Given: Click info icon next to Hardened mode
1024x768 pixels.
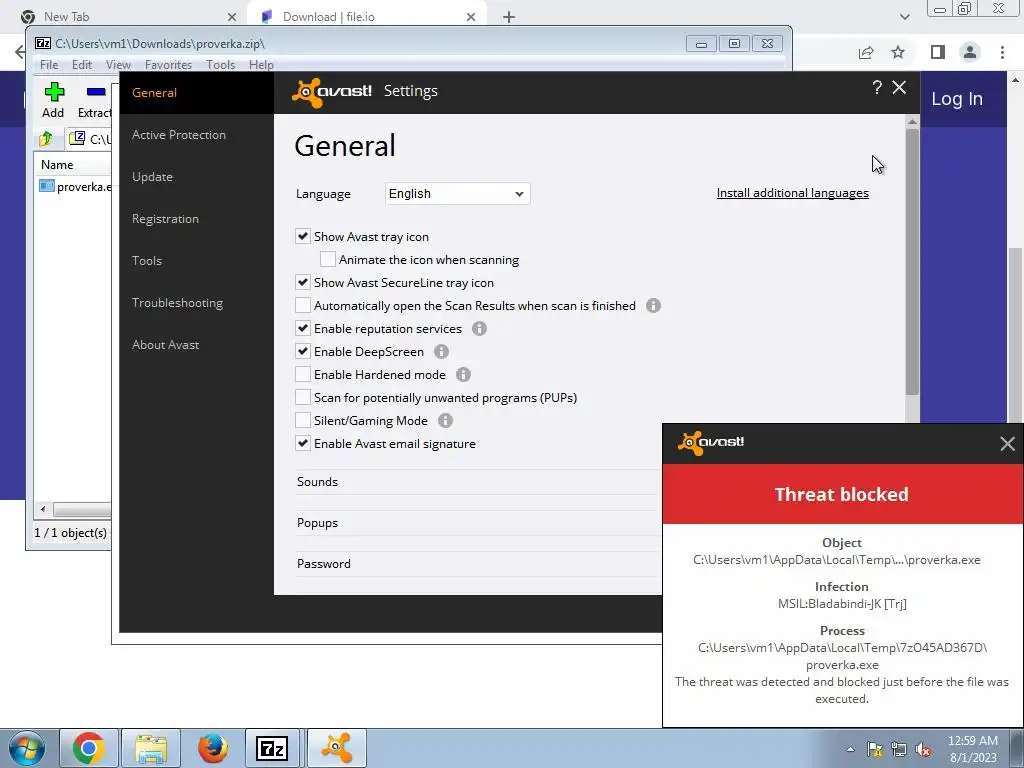Looking at the screenshot, I should [463, 374].
